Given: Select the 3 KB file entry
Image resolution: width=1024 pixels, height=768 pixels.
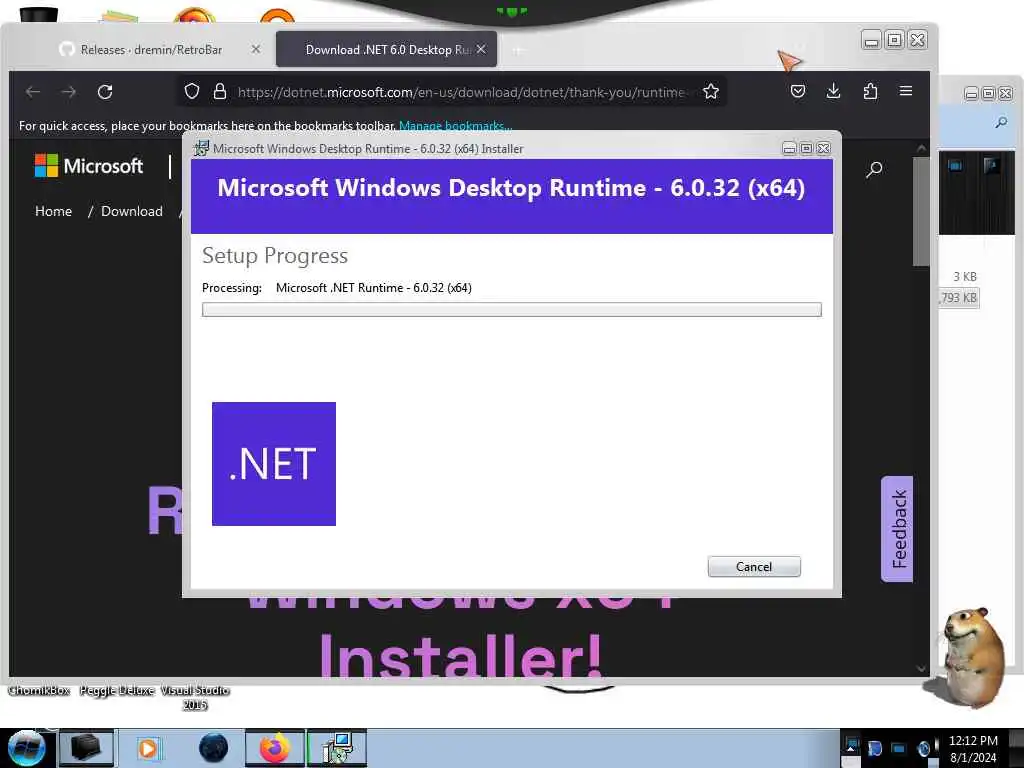Looking at the screenshot, I should click(x=965, y=276).
